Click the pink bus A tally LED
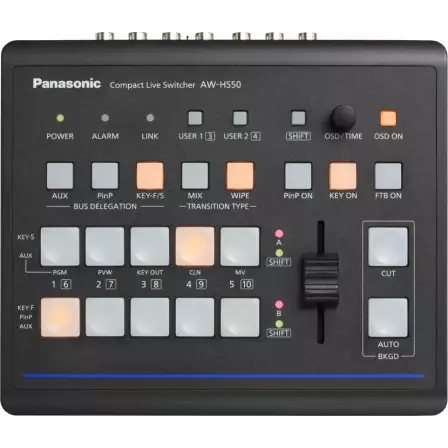448x448 pixels. 279,233
